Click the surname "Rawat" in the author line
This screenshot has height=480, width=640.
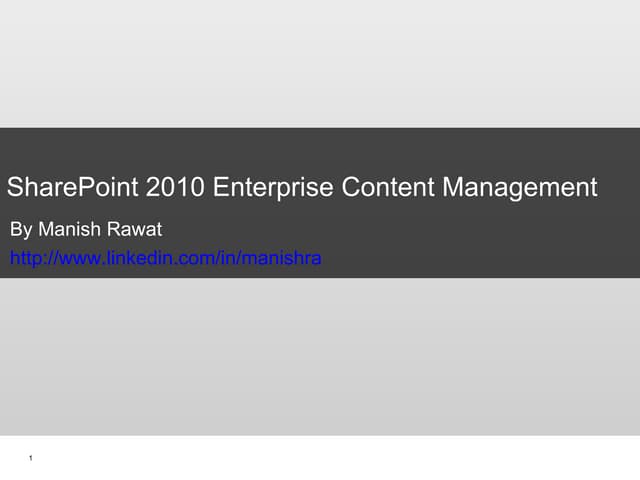click(133, 231)
